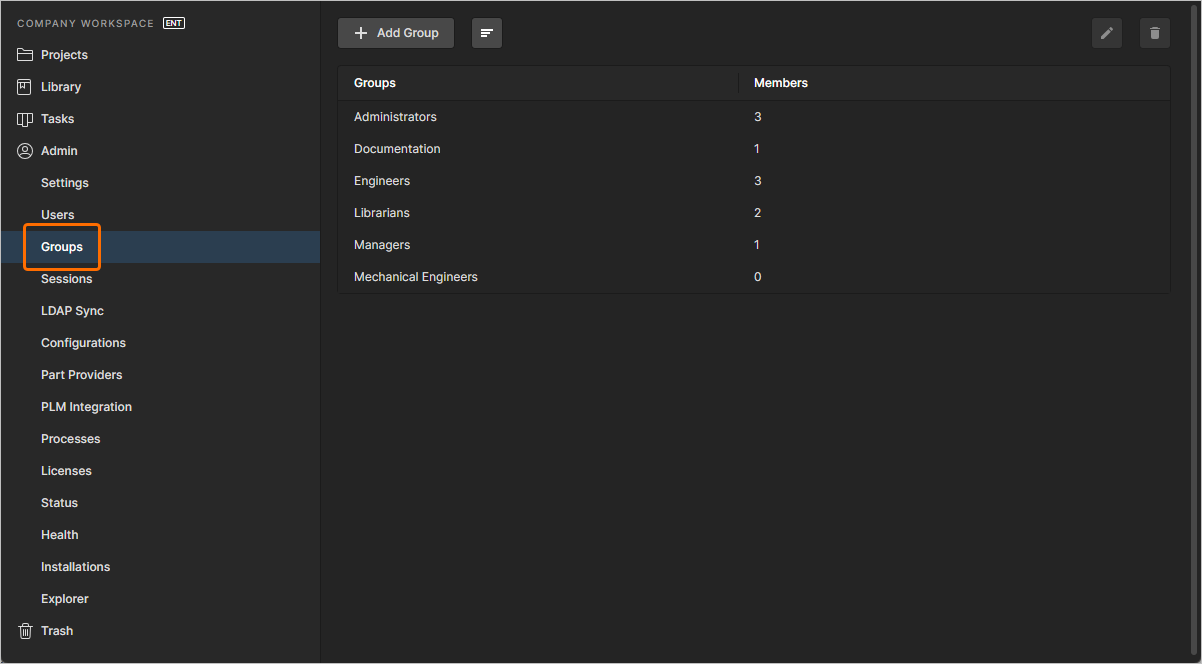Switch to the Users admin page
Viewport: 1202px width, 664px height.
point(57,214)
